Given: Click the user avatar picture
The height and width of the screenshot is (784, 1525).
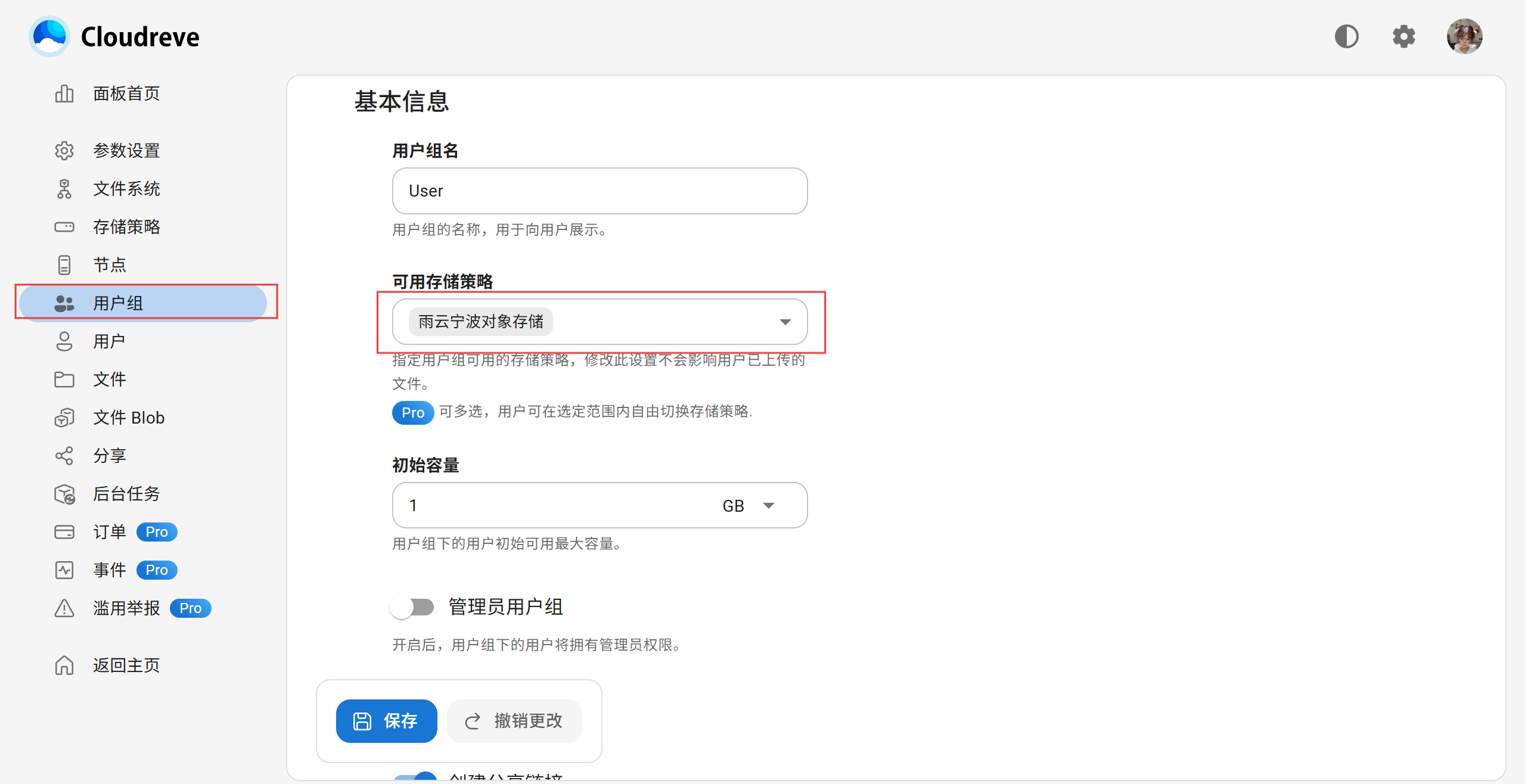Looking at the screenshot, I should [1464, 36].
